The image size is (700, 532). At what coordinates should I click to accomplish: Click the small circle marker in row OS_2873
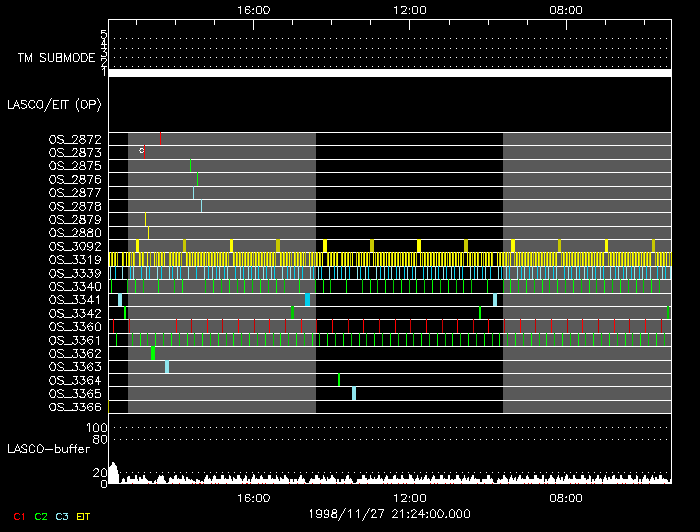142,151
